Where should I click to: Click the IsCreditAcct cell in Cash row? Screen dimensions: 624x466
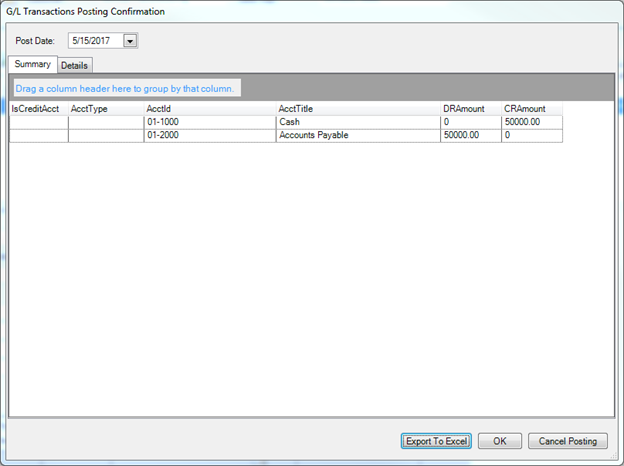(x=39, y=122)
